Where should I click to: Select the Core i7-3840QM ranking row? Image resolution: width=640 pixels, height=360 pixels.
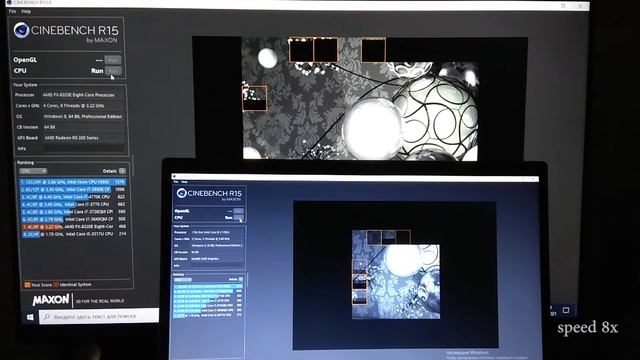(x=73, y=219)
